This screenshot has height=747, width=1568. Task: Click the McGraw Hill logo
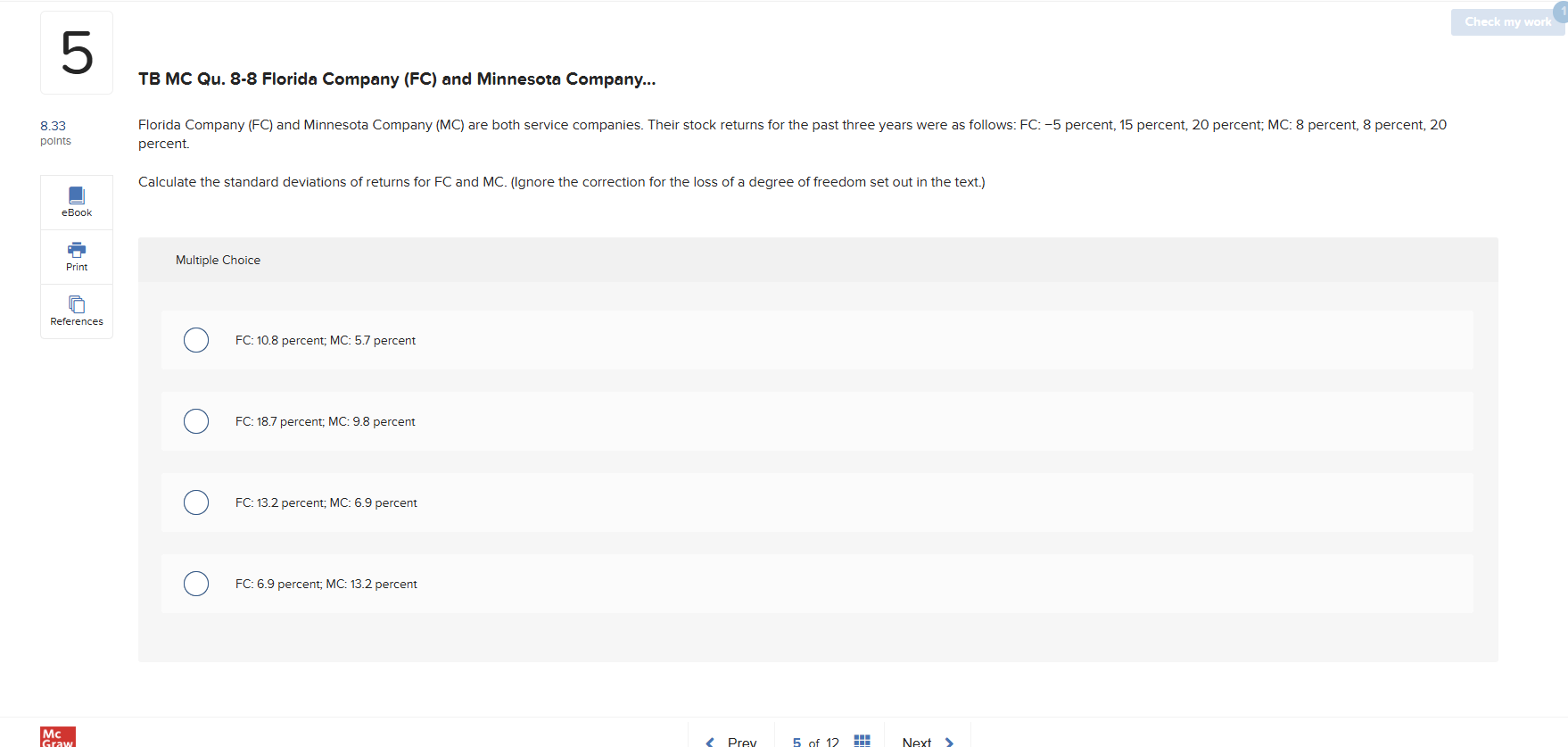[58, 737]
